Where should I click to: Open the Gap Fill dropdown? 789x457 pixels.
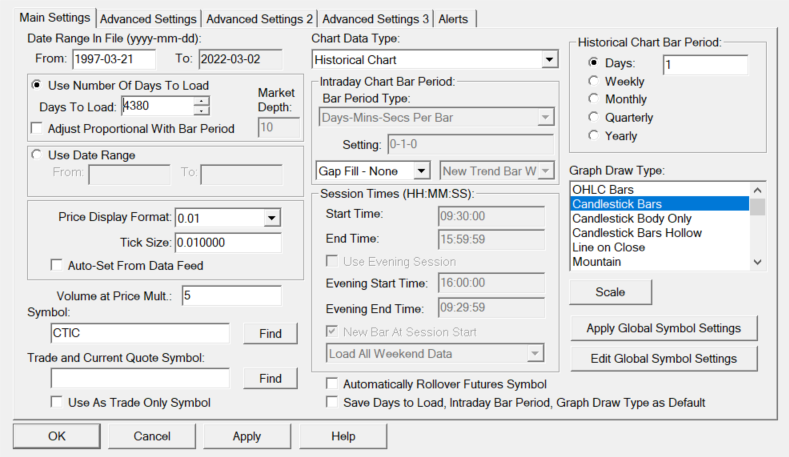tap(421, 171)
